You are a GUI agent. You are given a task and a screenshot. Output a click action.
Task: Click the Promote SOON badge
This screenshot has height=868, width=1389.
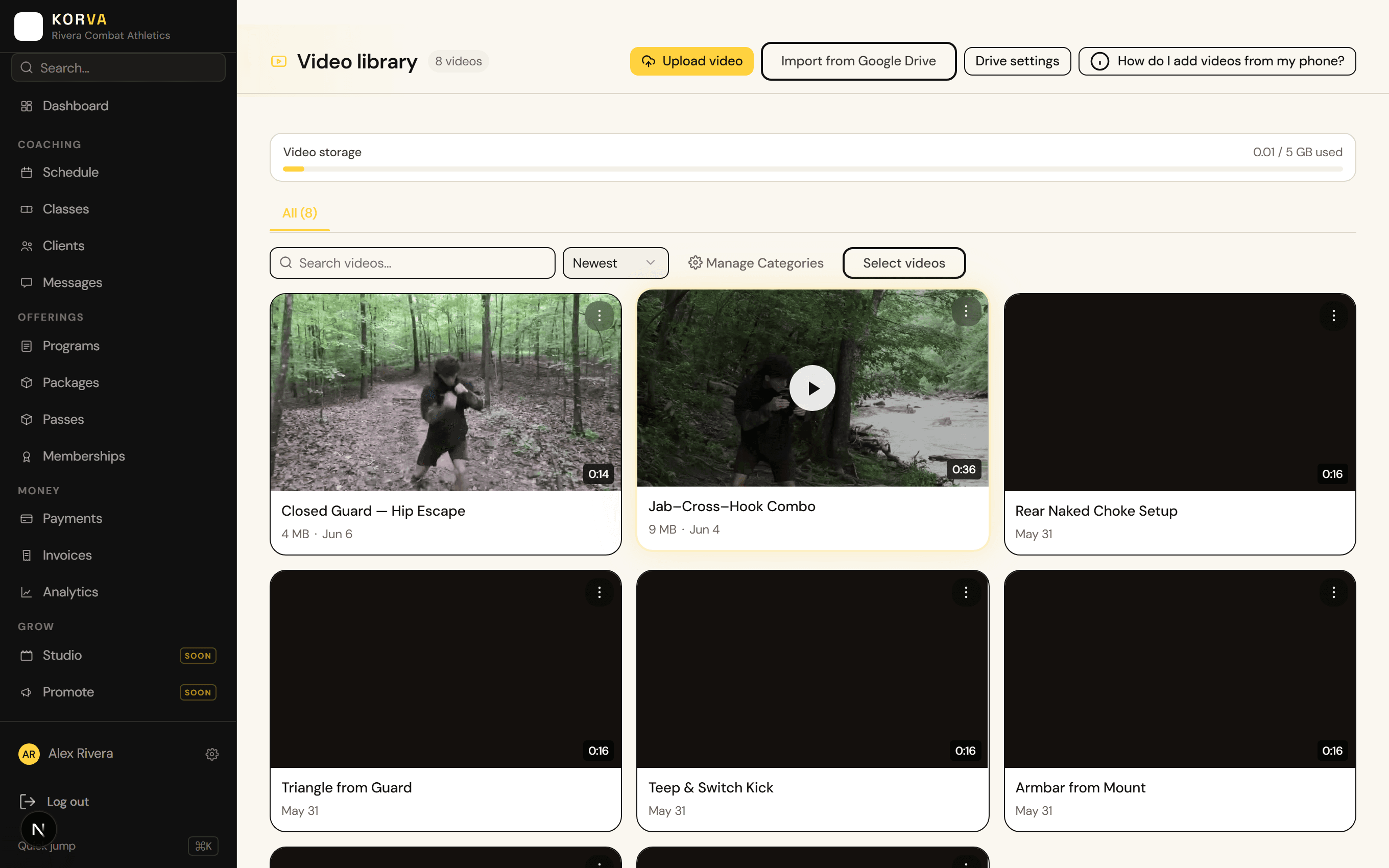point(198,692)
